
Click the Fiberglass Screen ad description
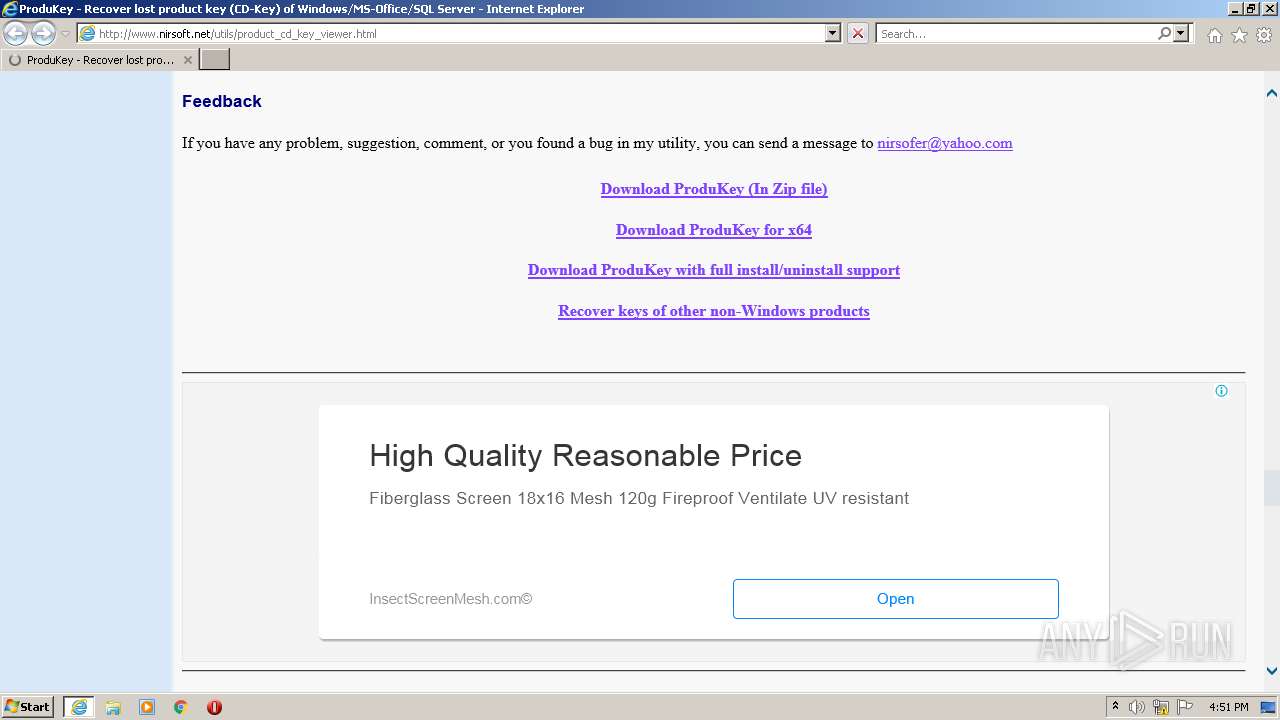click(639, 498)
